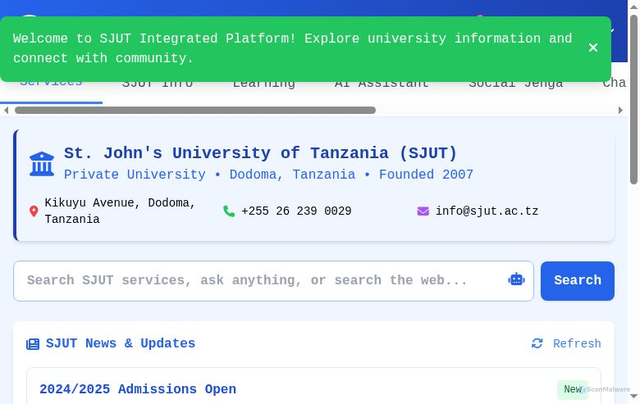
Task: Open the AI Assistant tab
Action: click(x=382, y=84)
